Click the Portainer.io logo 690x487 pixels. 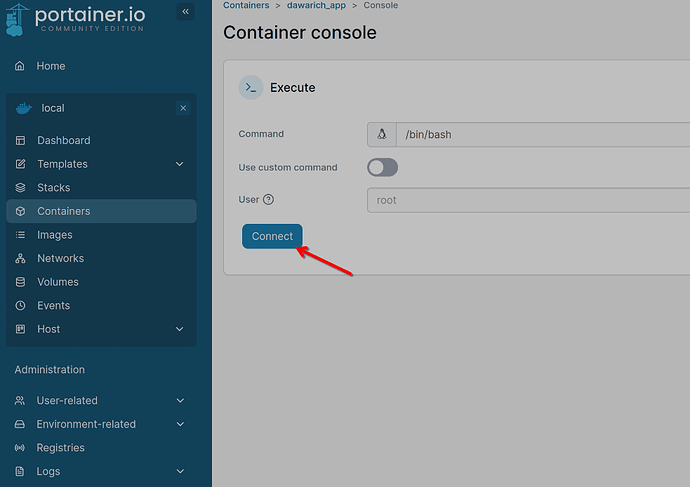75,19
